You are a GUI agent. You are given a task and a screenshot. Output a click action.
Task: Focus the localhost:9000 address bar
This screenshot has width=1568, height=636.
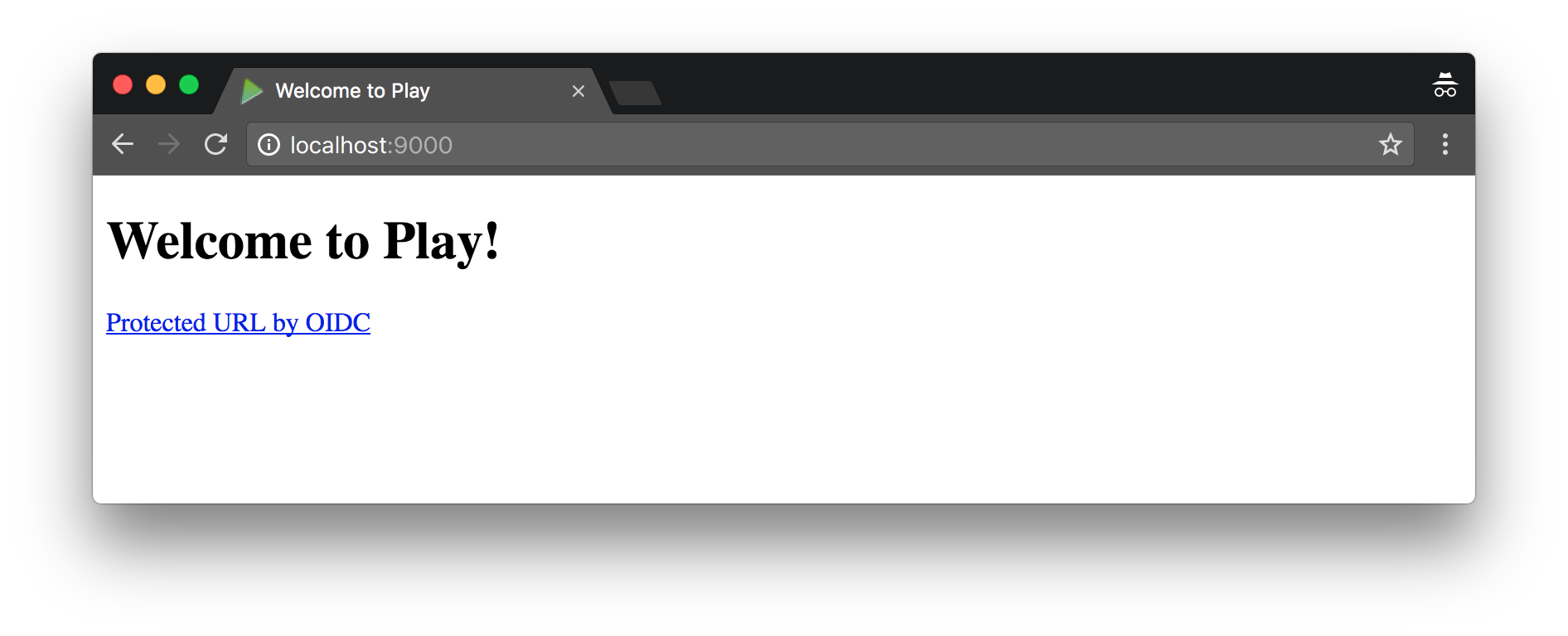pyautogui.click(x=830, y=144)
